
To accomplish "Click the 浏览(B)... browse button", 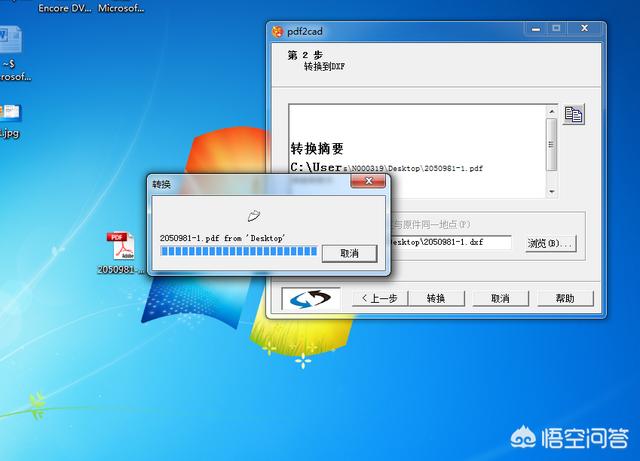I will [551, 244].
